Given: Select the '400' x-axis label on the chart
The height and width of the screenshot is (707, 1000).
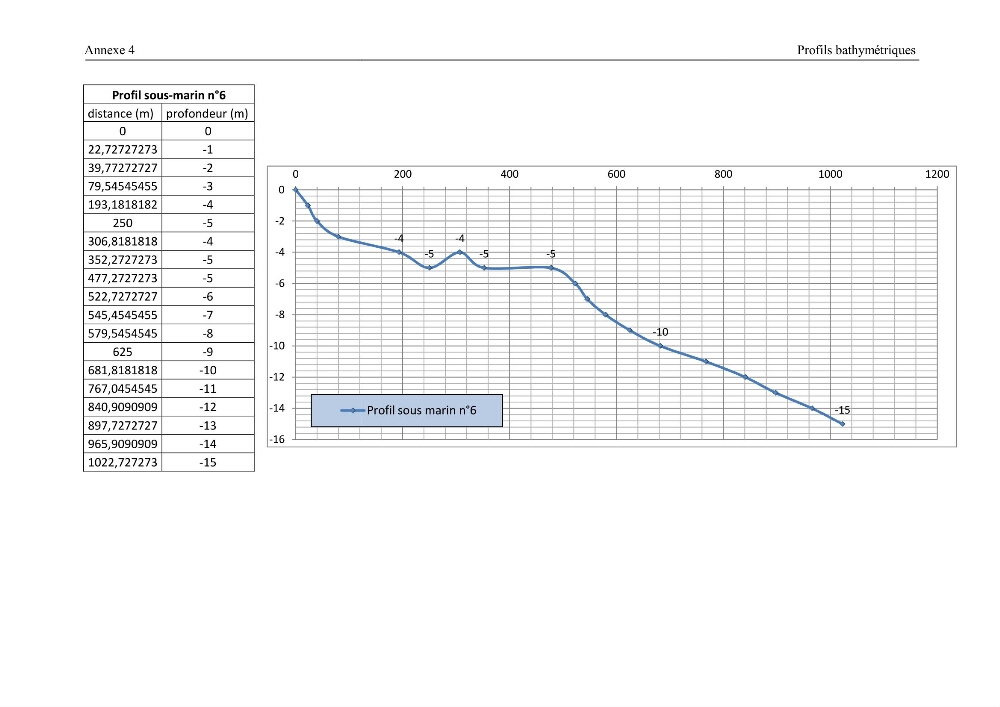Looking at the screenshot, I should (x=510, y=174).
